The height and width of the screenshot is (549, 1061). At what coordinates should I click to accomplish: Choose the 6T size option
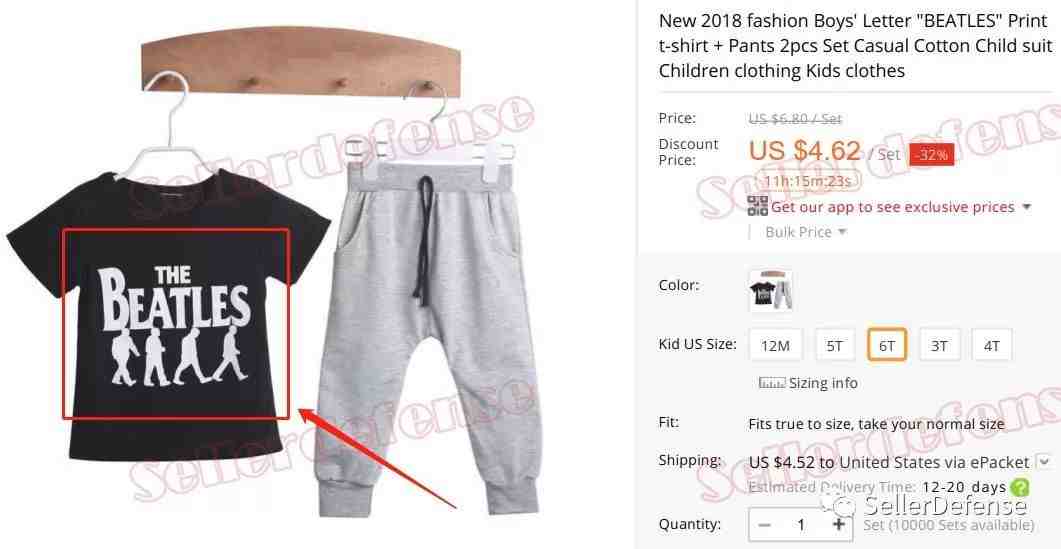(x=887, y=346)
